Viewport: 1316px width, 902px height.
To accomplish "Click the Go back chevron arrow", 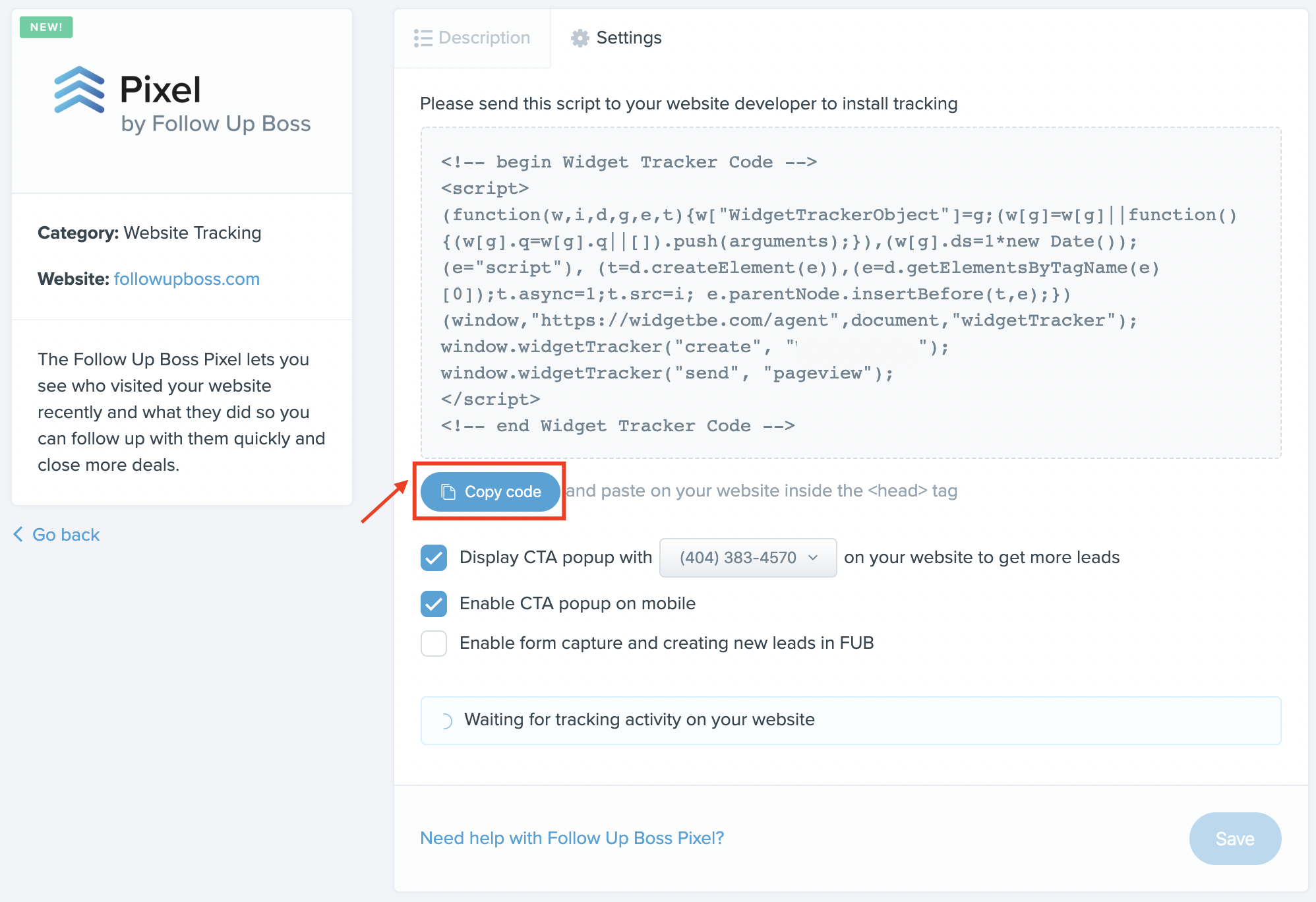I will [x=18, y=535].
